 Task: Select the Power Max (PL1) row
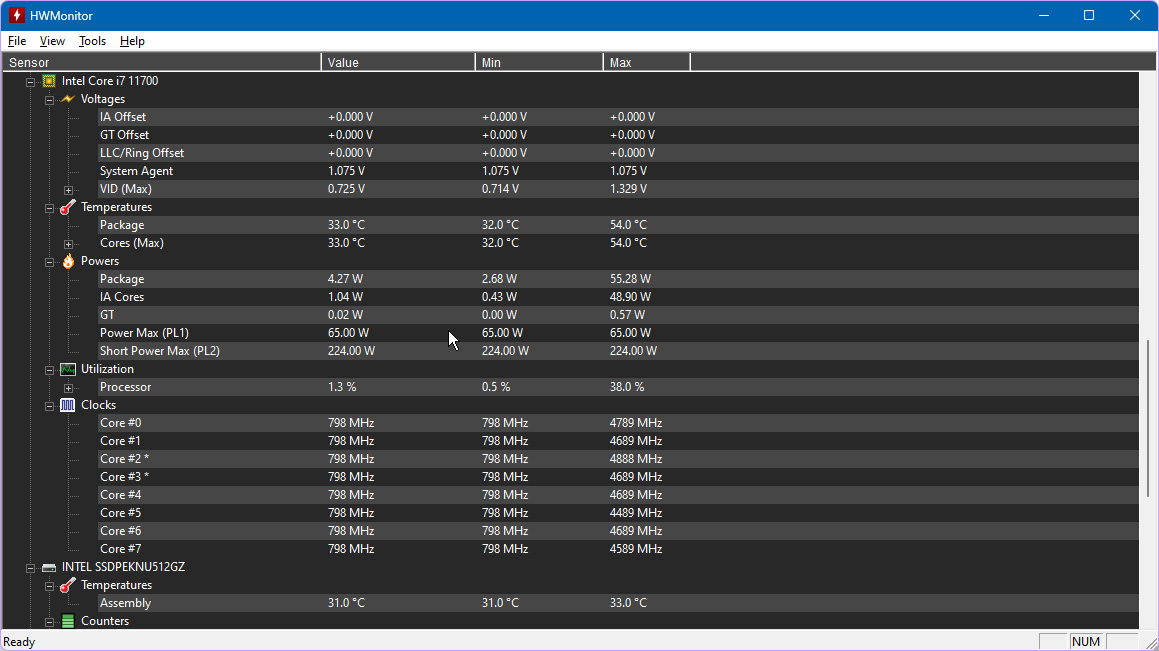[619, 333]
